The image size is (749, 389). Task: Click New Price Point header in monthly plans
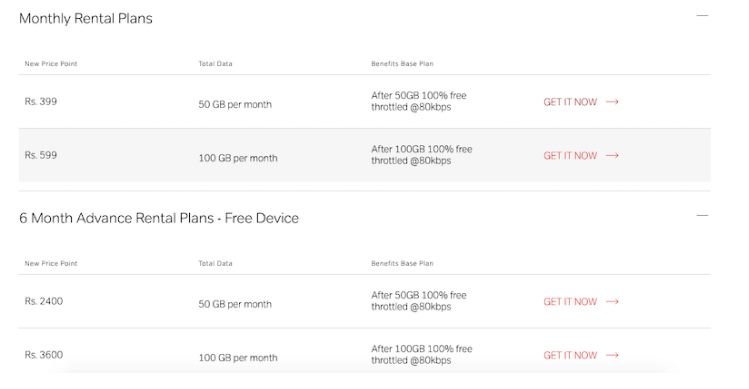51,64
